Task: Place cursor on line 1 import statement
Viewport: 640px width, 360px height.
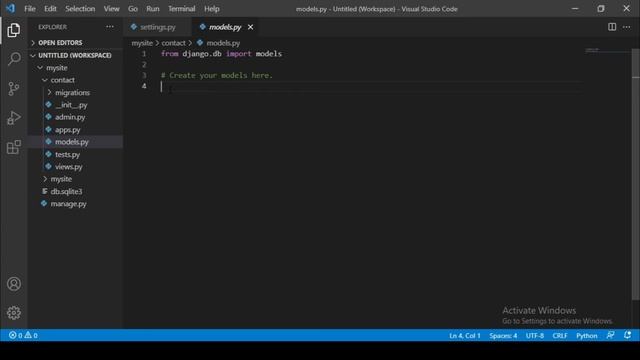Action: (x=221, y=54)
